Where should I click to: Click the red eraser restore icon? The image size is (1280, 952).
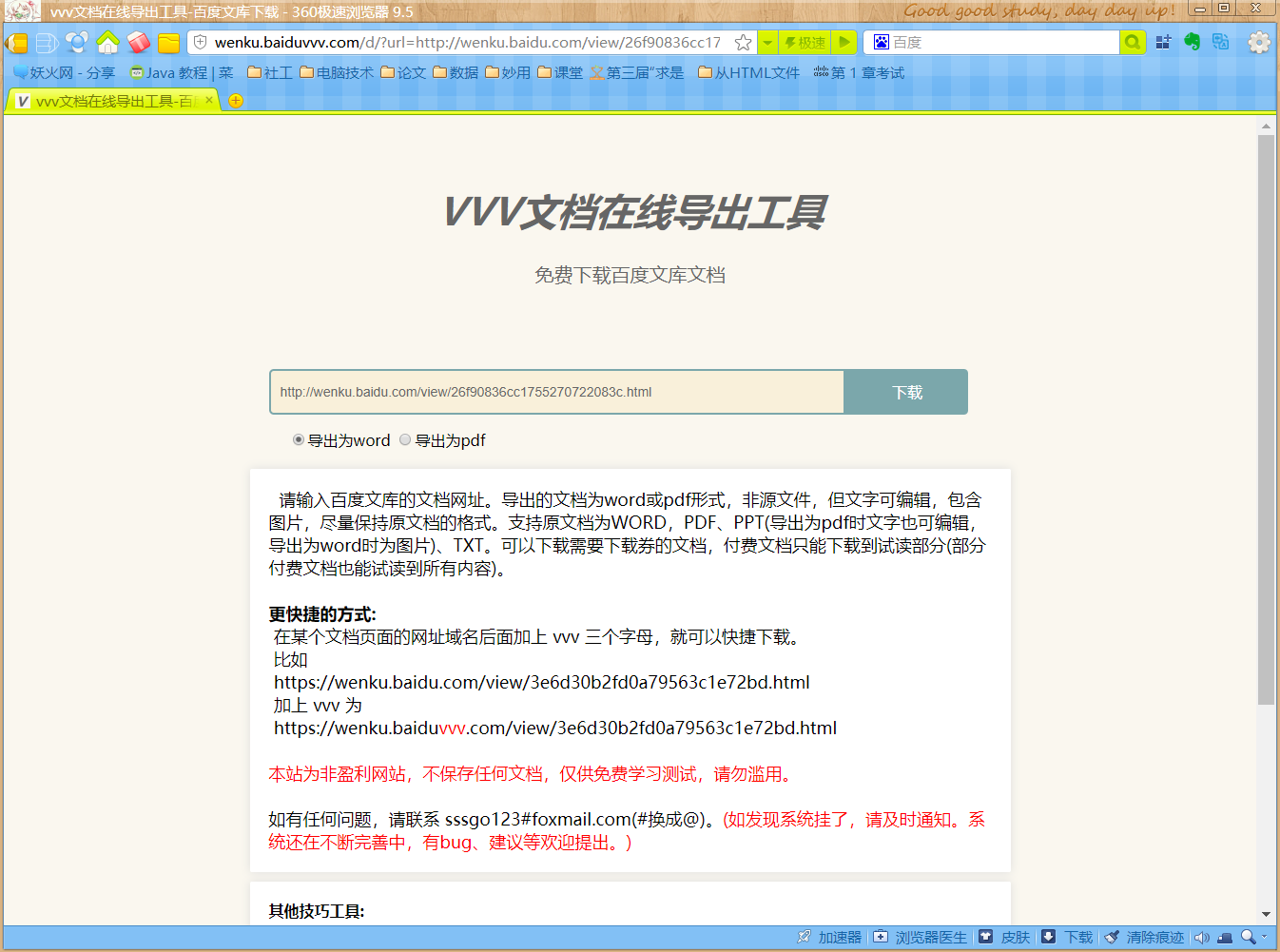pyautogui.click(x=139, y=43)
